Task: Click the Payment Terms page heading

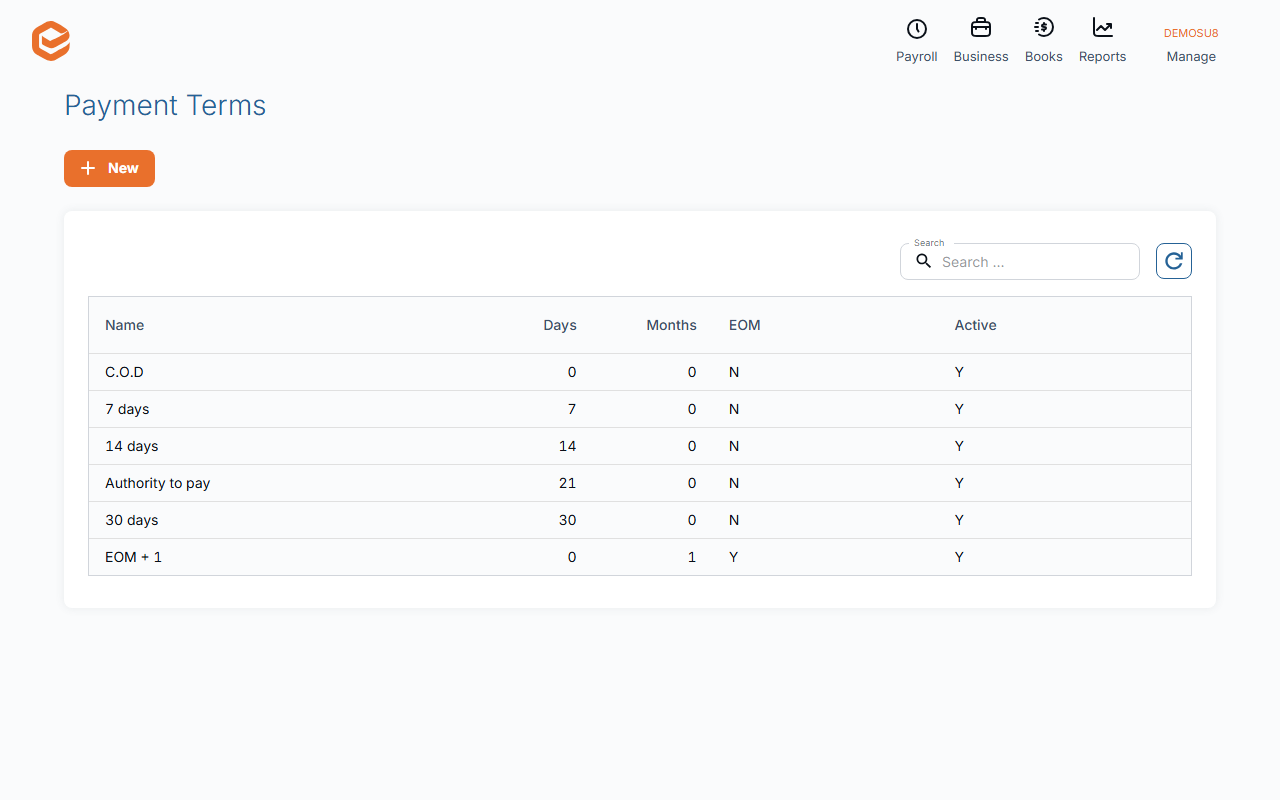Action: point(165,105)
